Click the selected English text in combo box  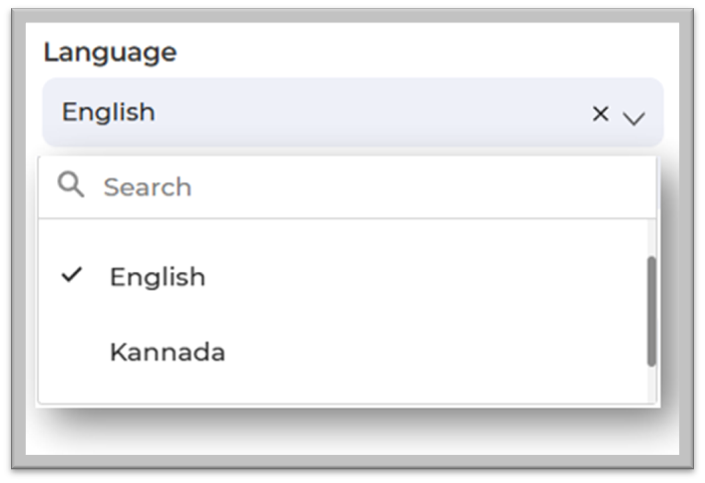click(108, 112)
